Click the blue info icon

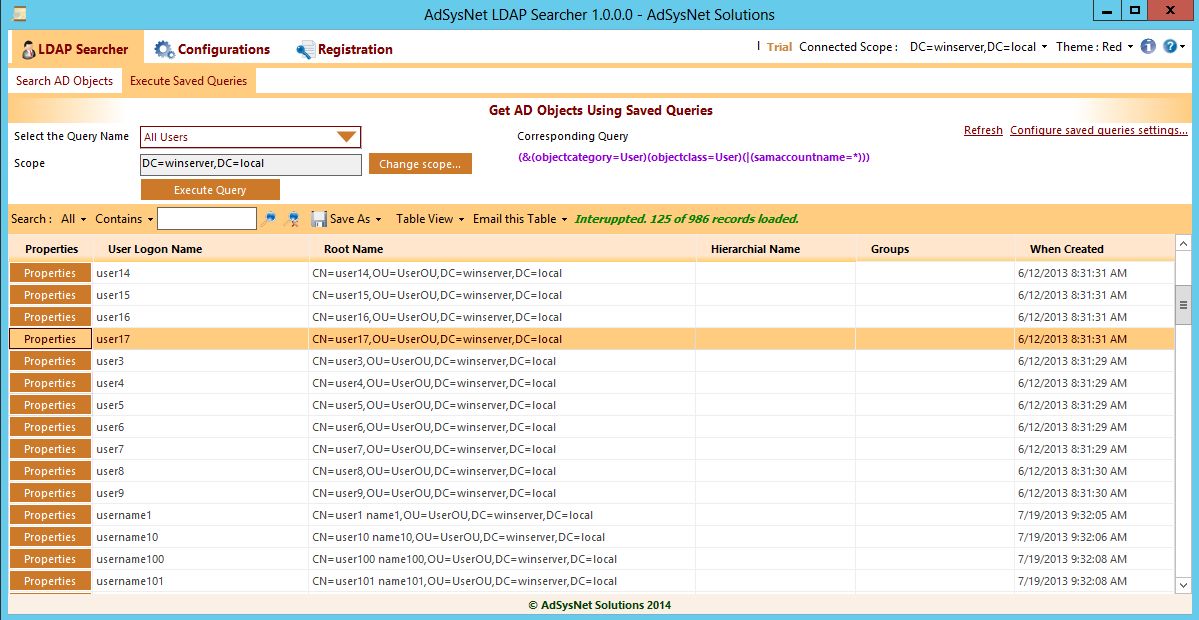tap(1148, 47)
